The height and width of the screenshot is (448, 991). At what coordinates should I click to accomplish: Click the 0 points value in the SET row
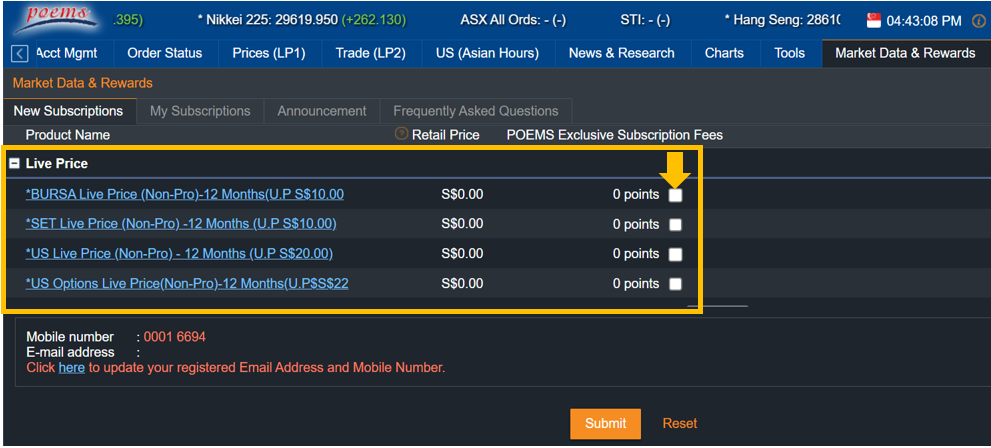pyautogui.click(x=636, y=224)
